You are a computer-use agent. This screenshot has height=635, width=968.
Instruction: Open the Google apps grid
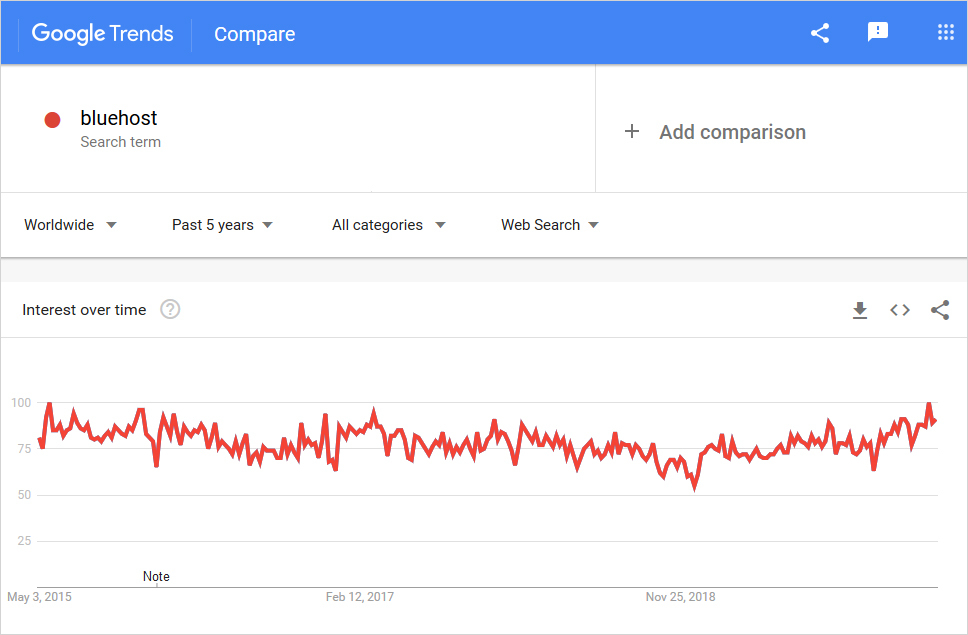945,33
